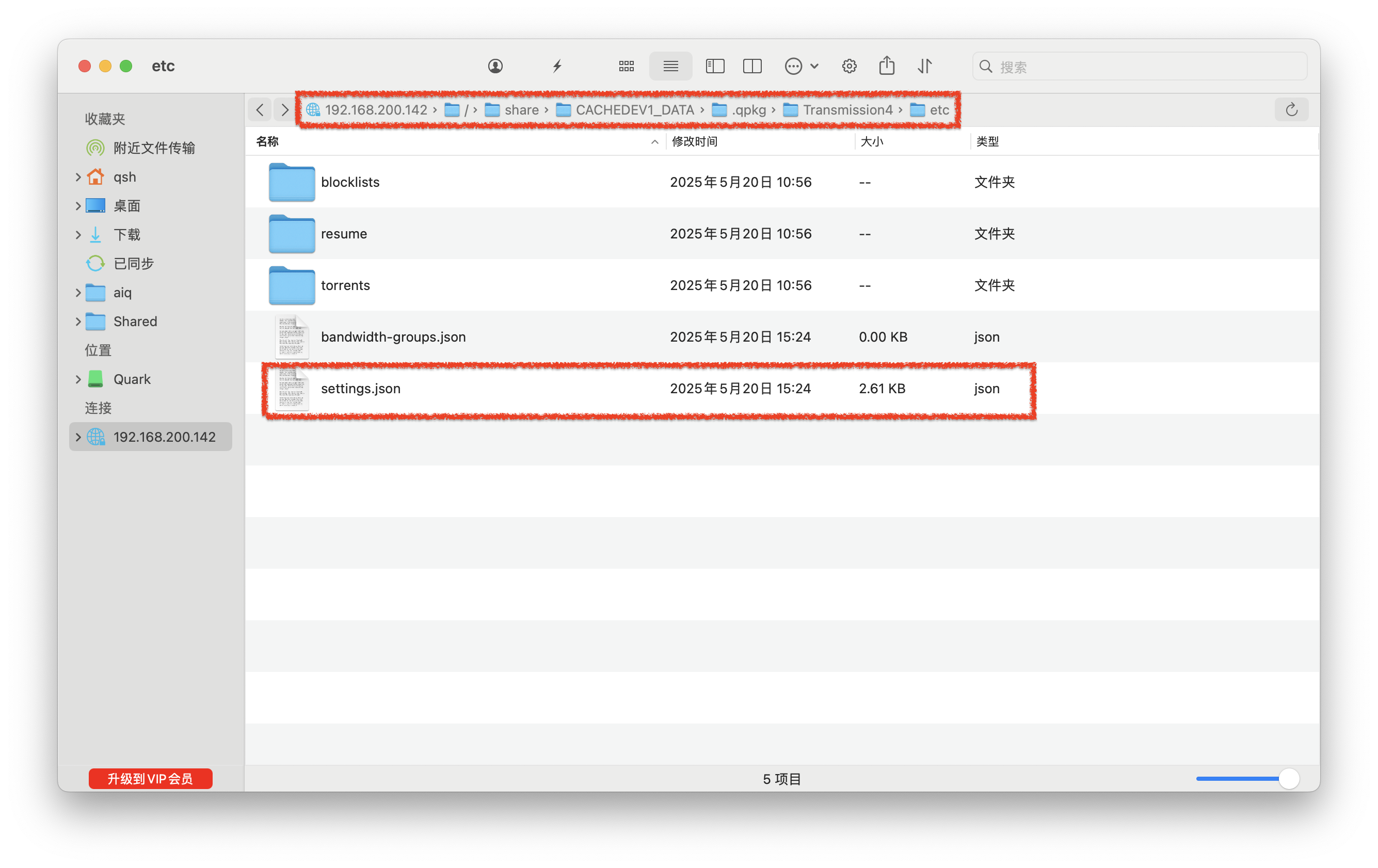Go back with the left arrow
Viewport: 1378px width, 868px height.
pyautogui.click(x=260, y=110)
